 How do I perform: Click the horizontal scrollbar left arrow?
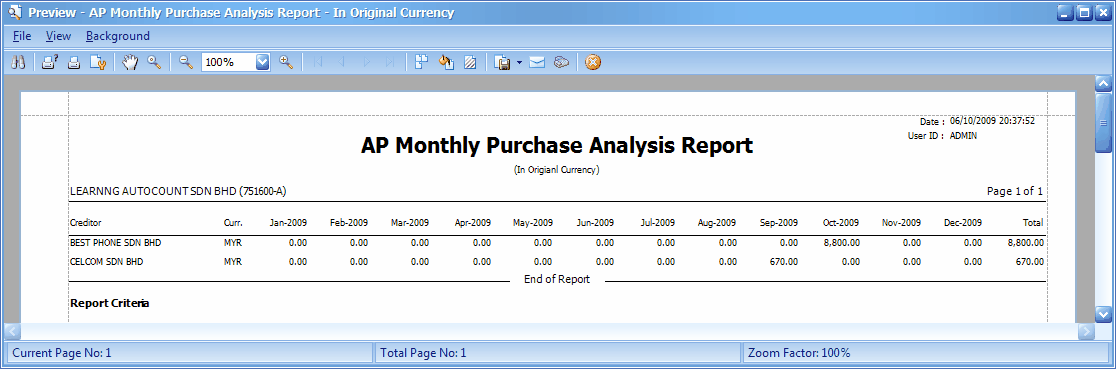coord(12,331)
